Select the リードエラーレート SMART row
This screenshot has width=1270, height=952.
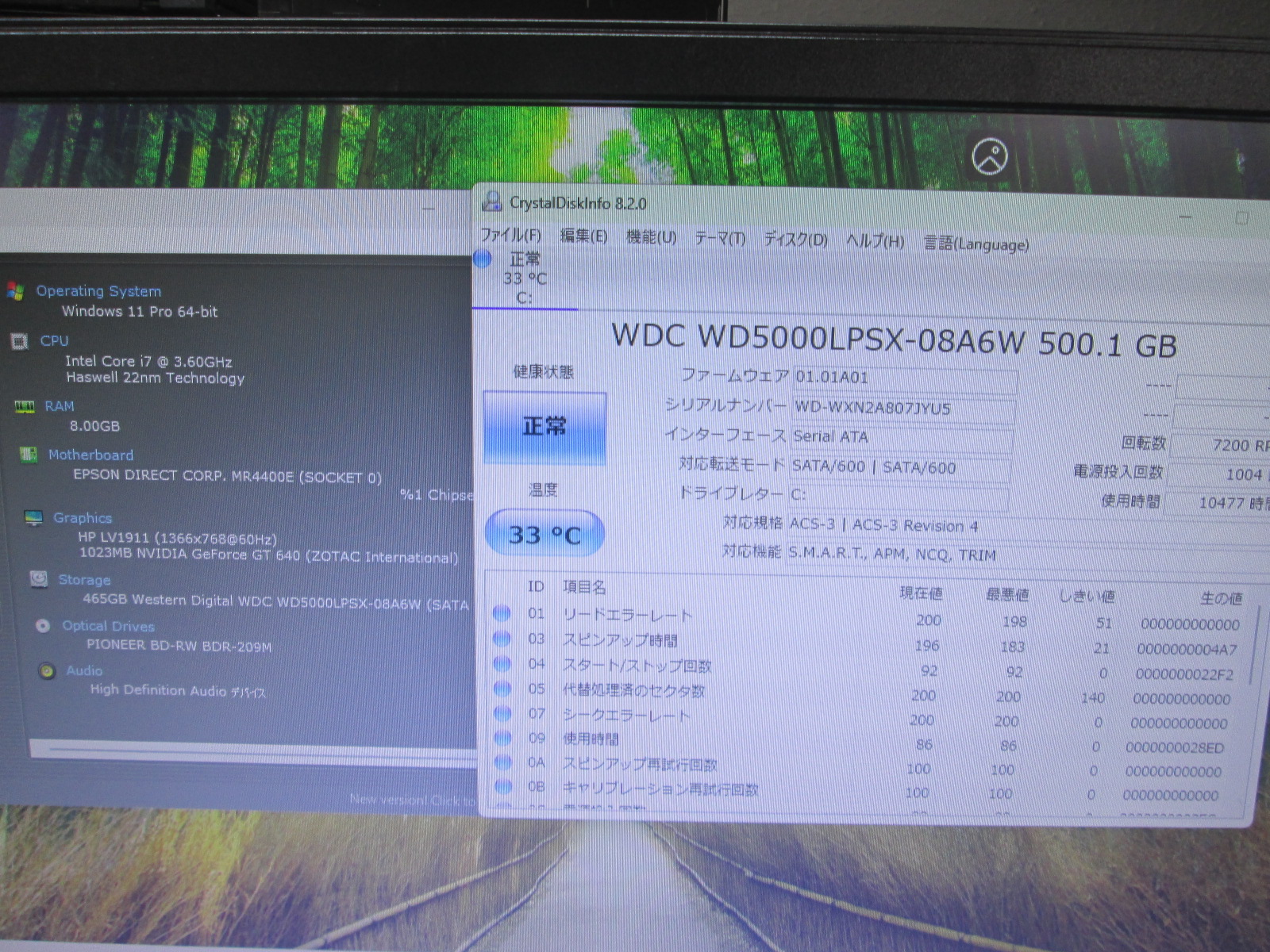point(627,615)
